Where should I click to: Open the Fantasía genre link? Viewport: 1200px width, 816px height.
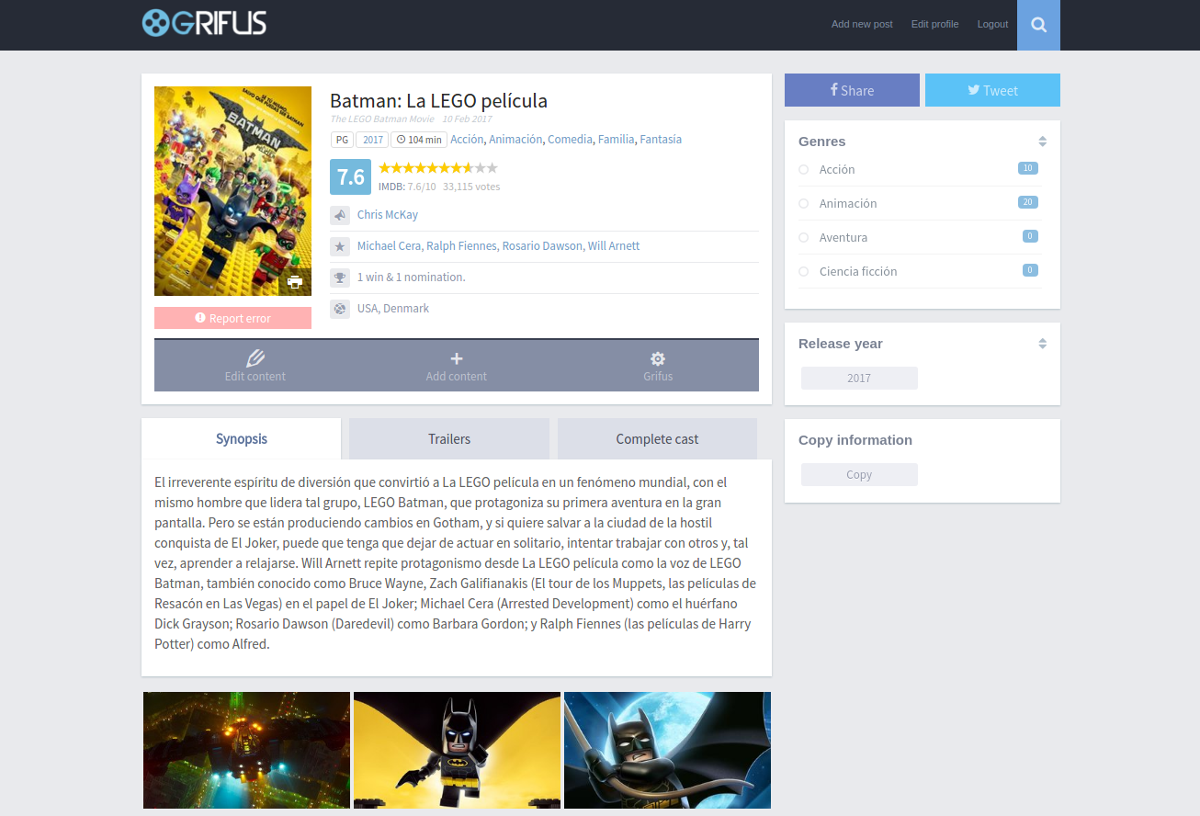(661, 140)
